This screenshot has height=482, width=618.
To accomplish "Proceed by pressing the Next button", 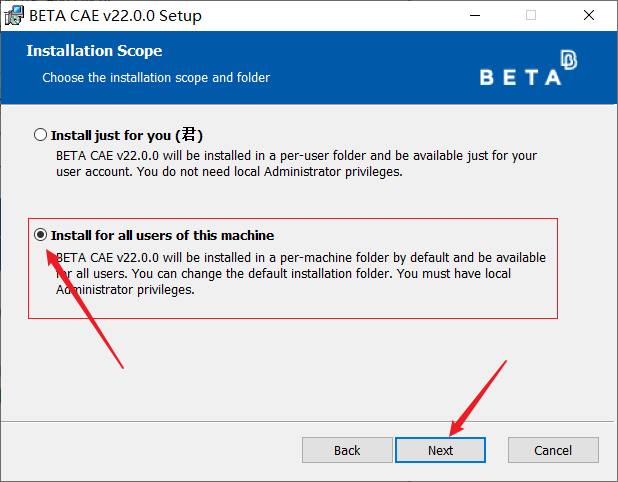I will (440, 450).
